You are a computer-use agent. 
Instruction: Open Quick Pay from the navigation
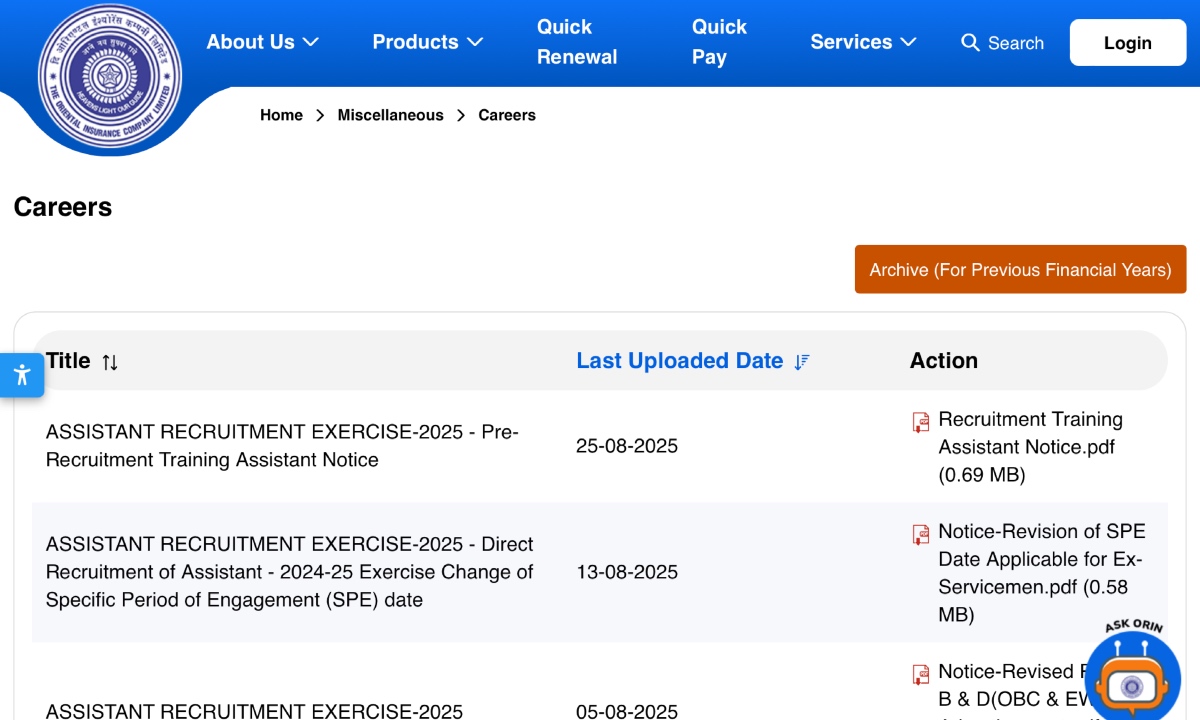tap(719, 42)
